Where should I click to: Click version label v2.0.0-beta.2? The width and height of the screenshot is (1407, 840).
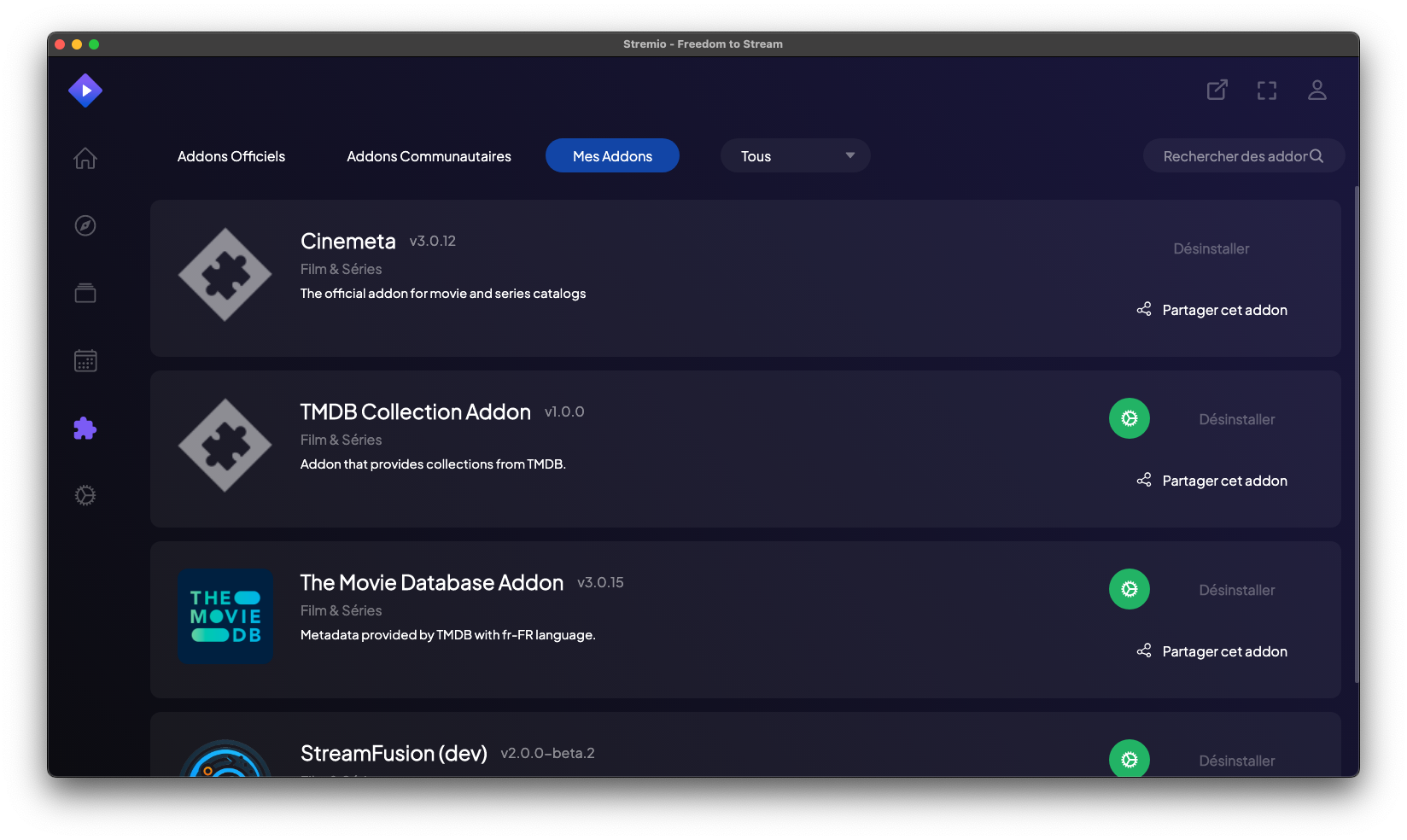(547, 754)
